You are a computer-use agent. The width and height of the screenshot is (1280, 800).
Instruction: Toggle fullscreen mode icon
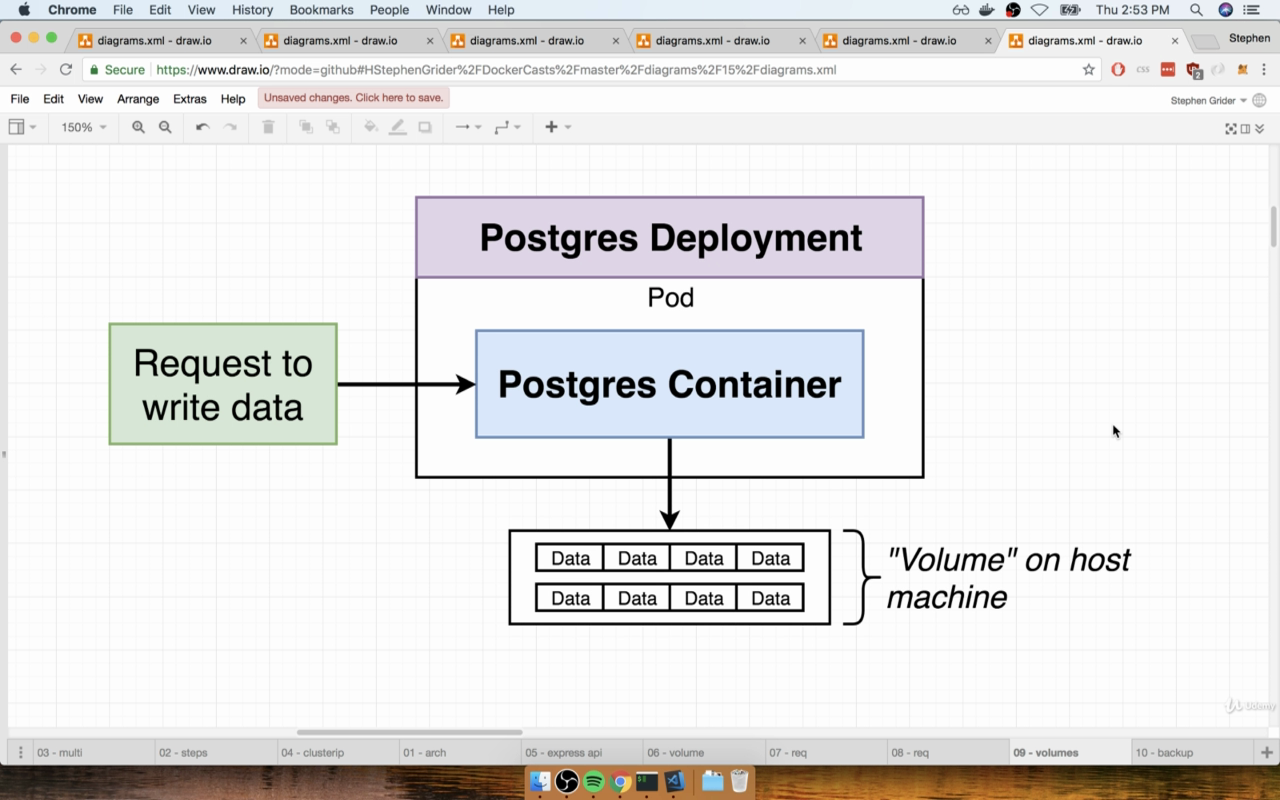pyautogui.click(x=1231, y=128)
